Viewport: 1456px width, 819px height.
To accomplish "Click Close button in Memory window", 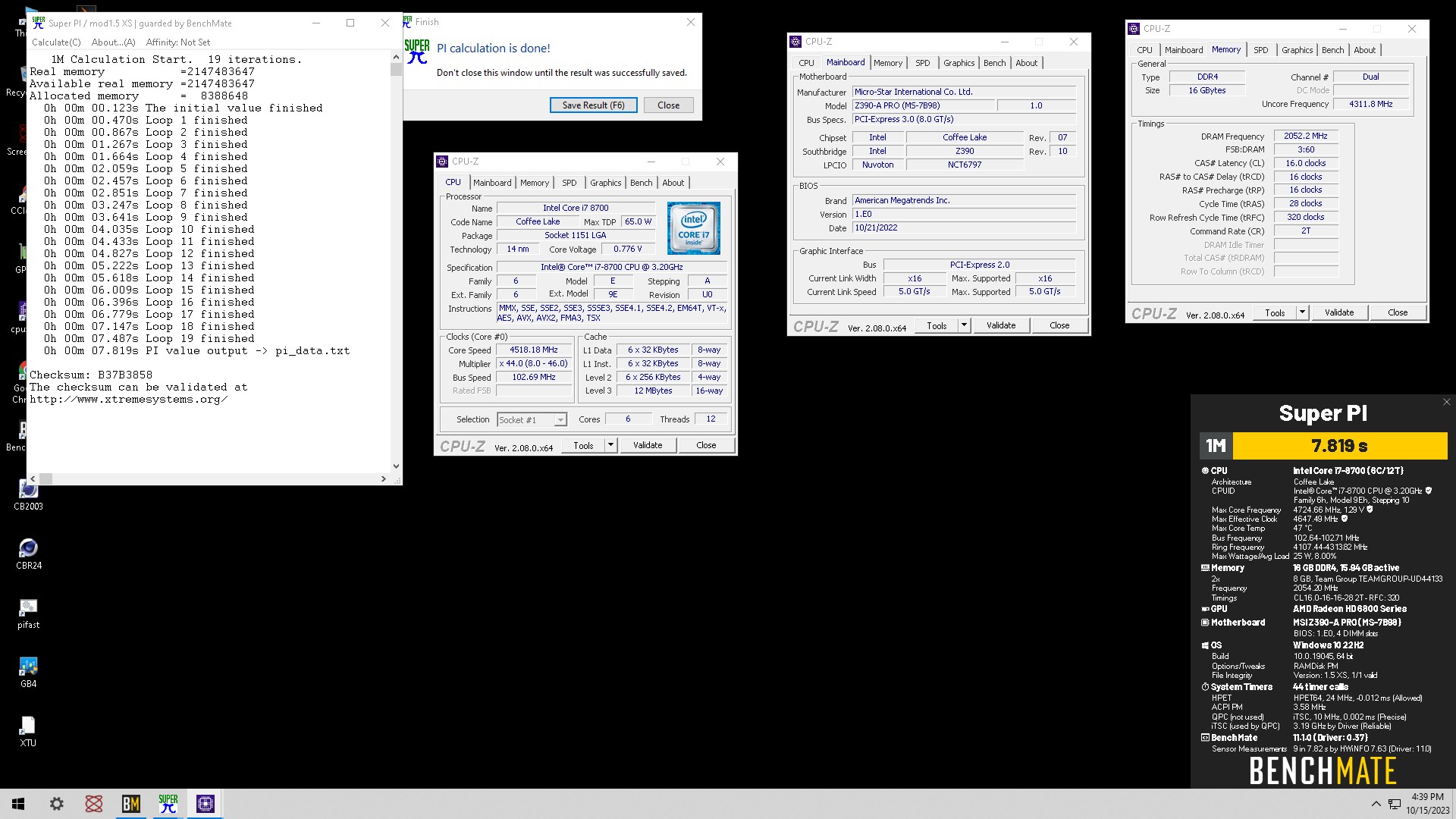I will pos(1398,312).
